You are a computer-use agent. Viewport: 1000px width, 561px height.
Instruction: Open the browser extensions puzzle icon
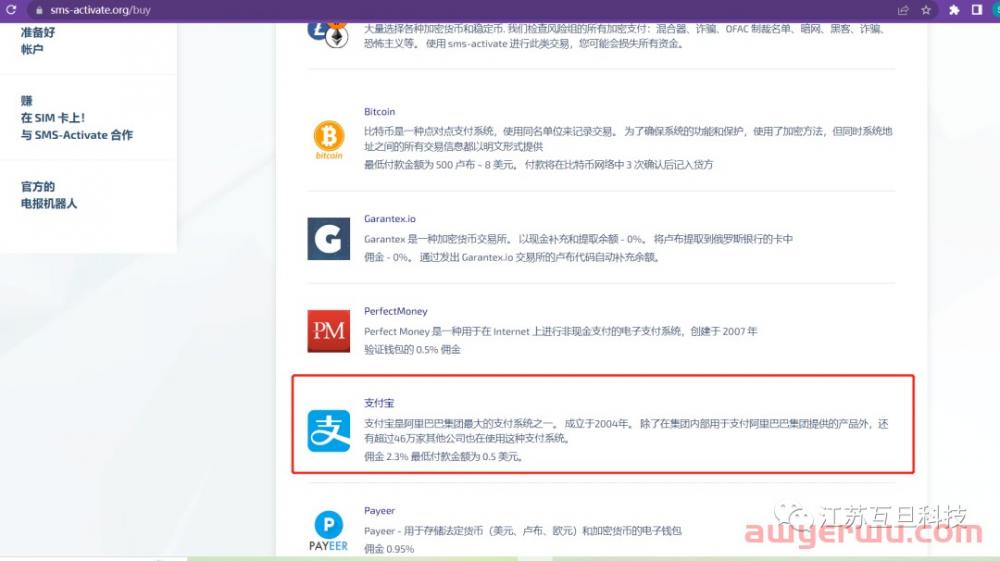(954, 10)
